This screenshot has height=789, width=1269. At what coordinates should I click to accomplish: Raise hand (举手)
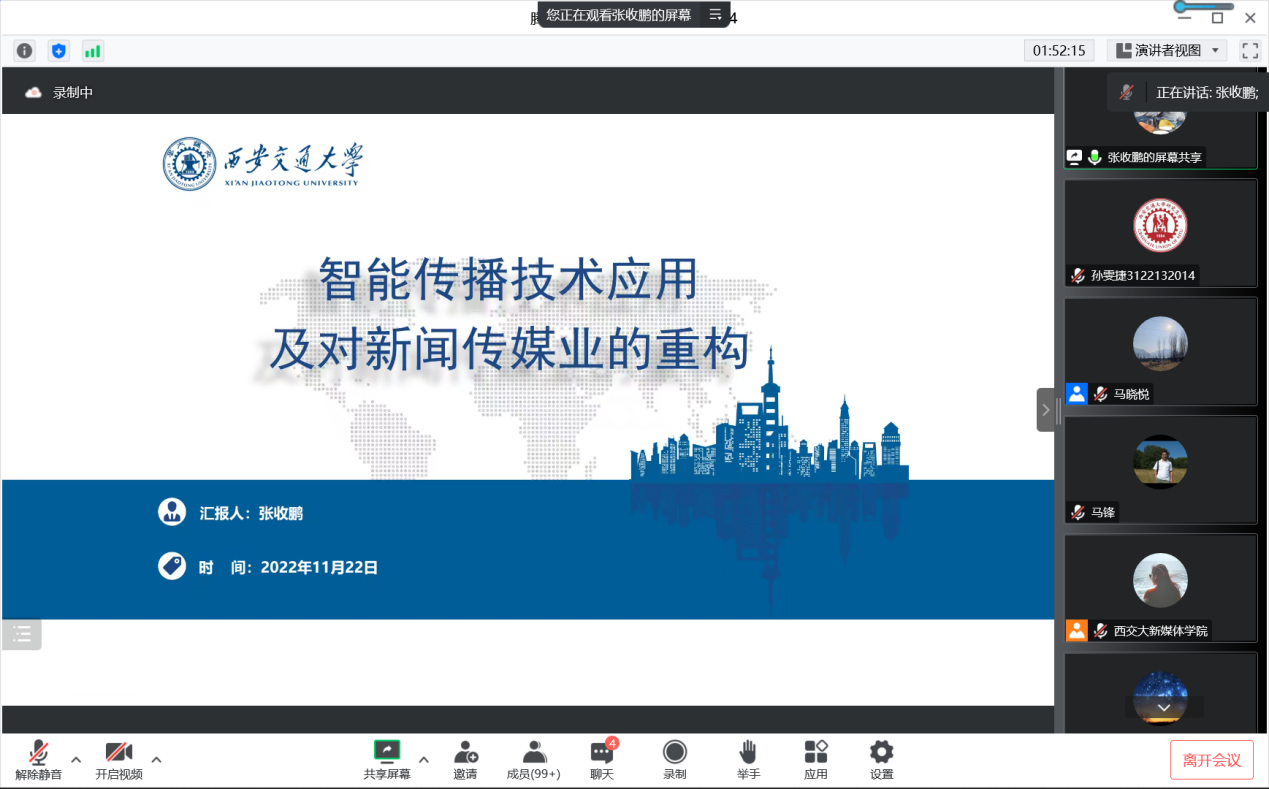pos(748,760)
